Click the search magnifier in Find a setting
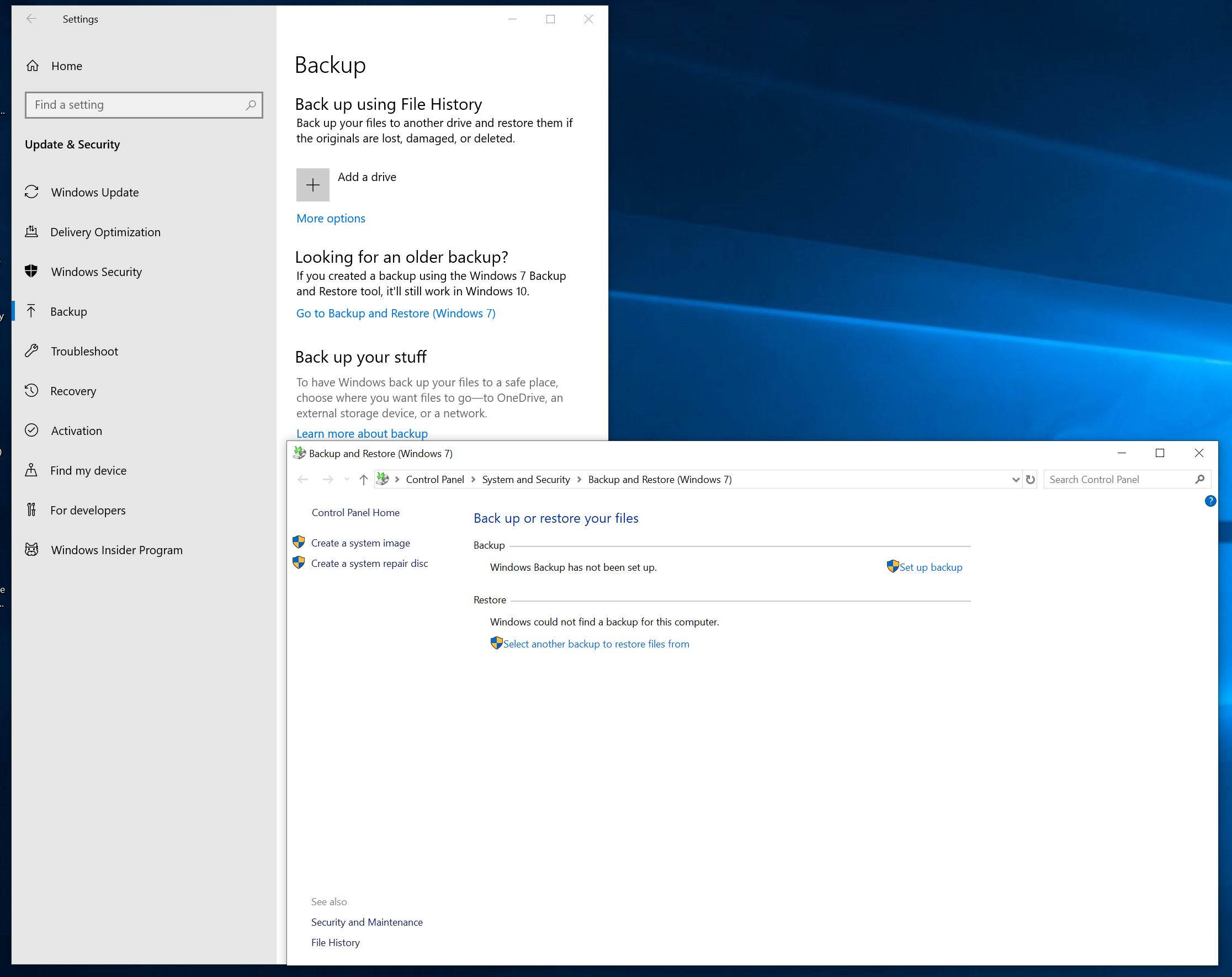 pos(250,105)
